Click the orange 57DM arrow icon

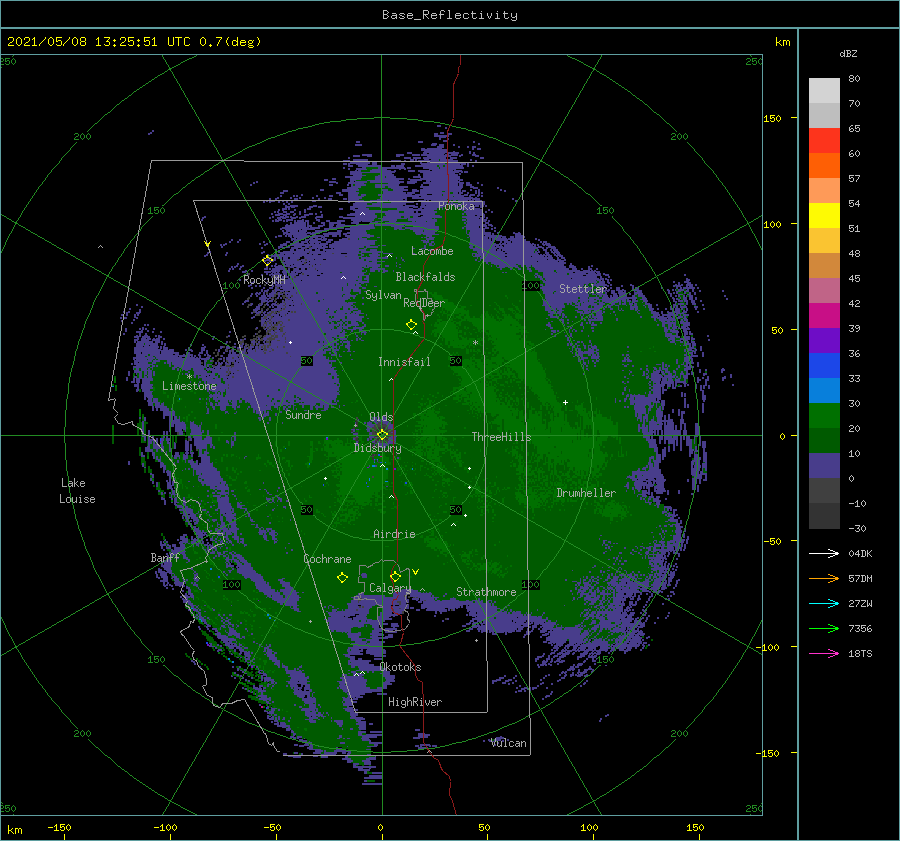coord(824,579)
